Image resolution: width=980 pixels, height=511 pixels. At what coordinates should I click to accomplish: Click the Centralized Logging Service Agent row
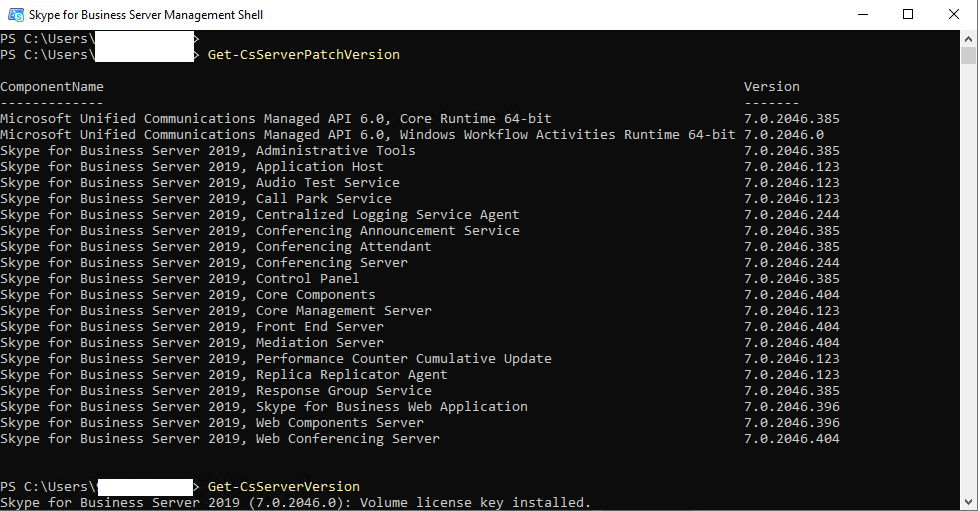click(420, 215)
